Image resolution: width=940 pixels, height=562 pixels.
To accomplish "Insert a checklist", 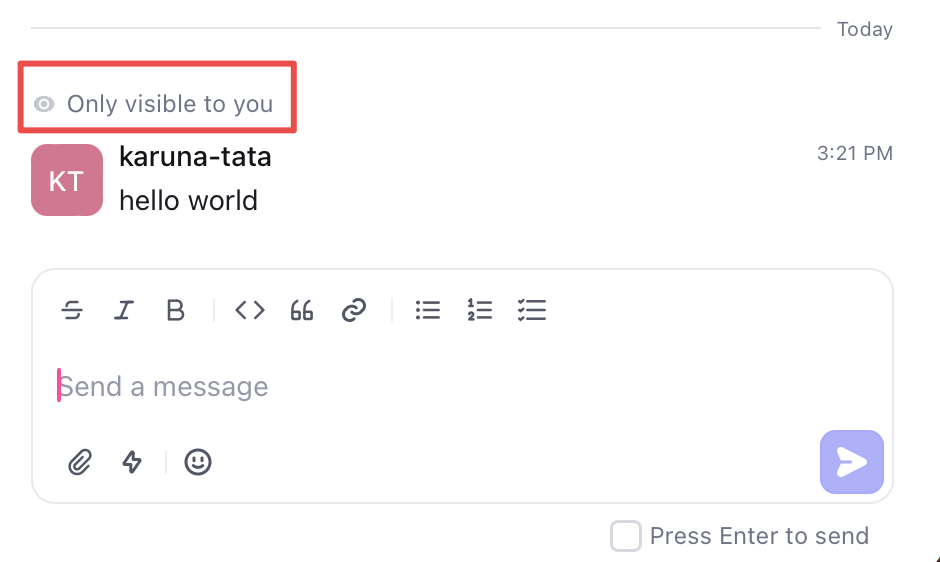I will tap(532, 311).
